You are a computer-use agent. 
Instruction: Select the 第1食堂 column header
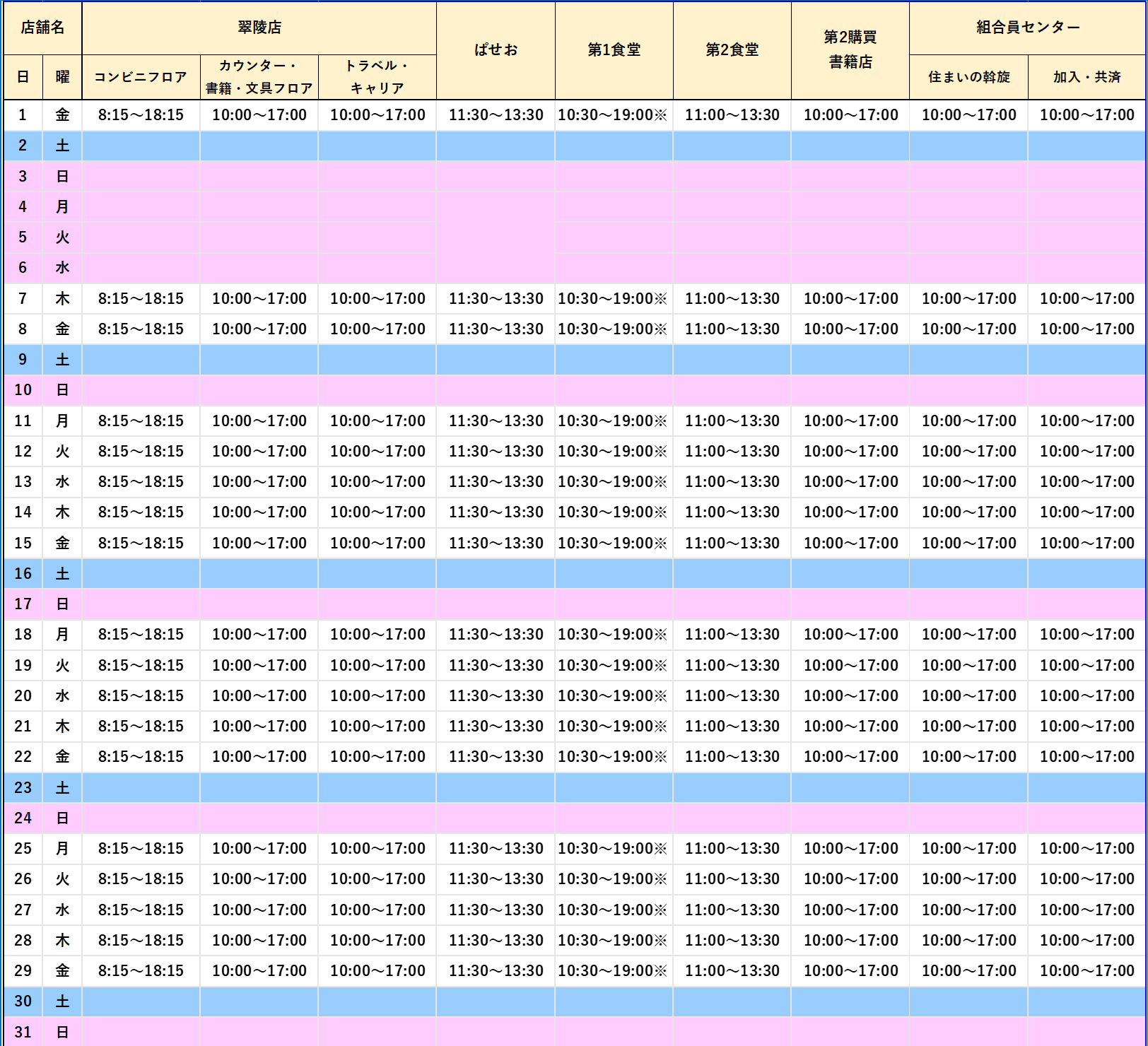pyautogui.click(x=614, y=50)
